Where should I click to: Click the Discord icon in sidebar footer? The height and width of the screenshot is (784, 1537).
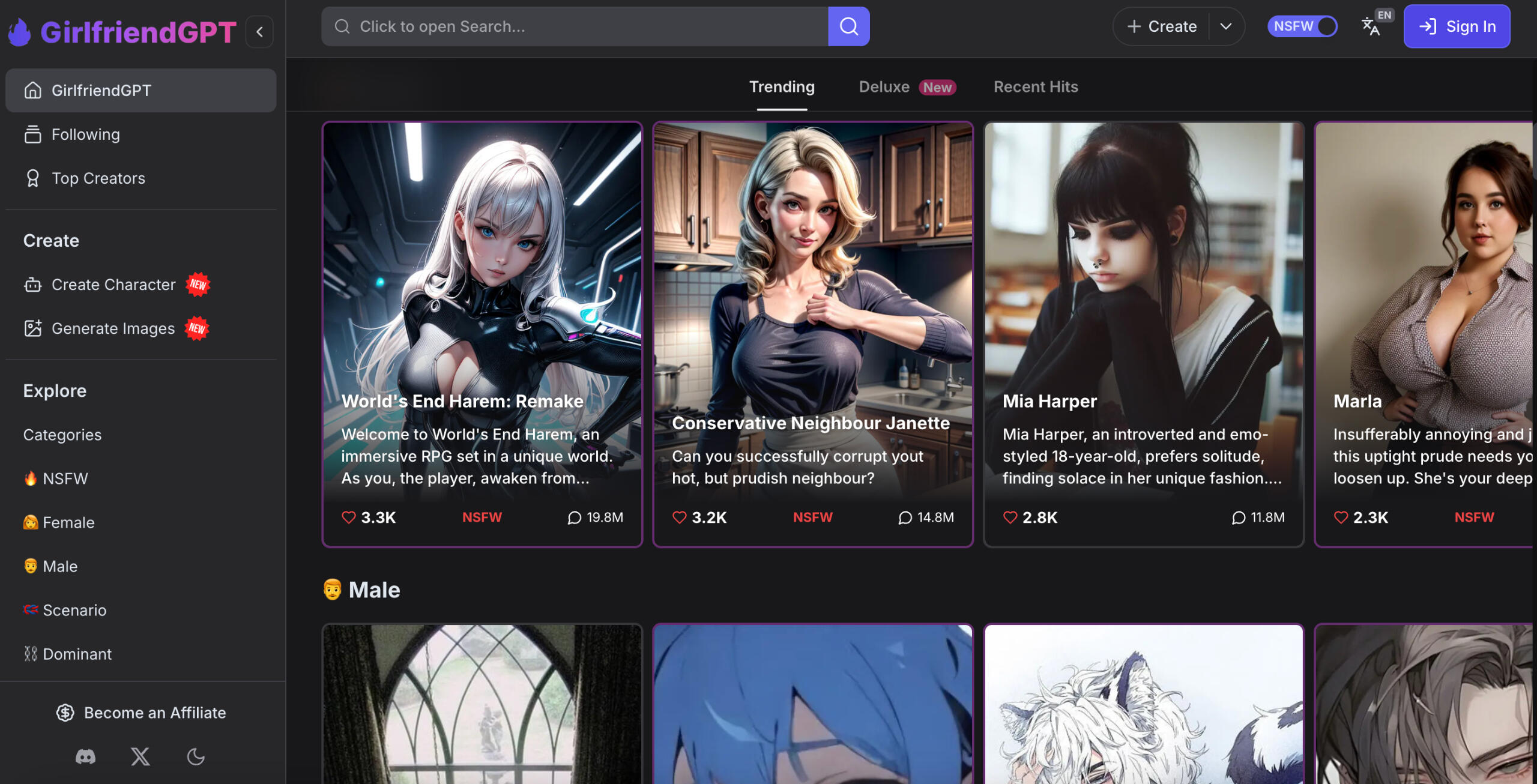(85, 756)
